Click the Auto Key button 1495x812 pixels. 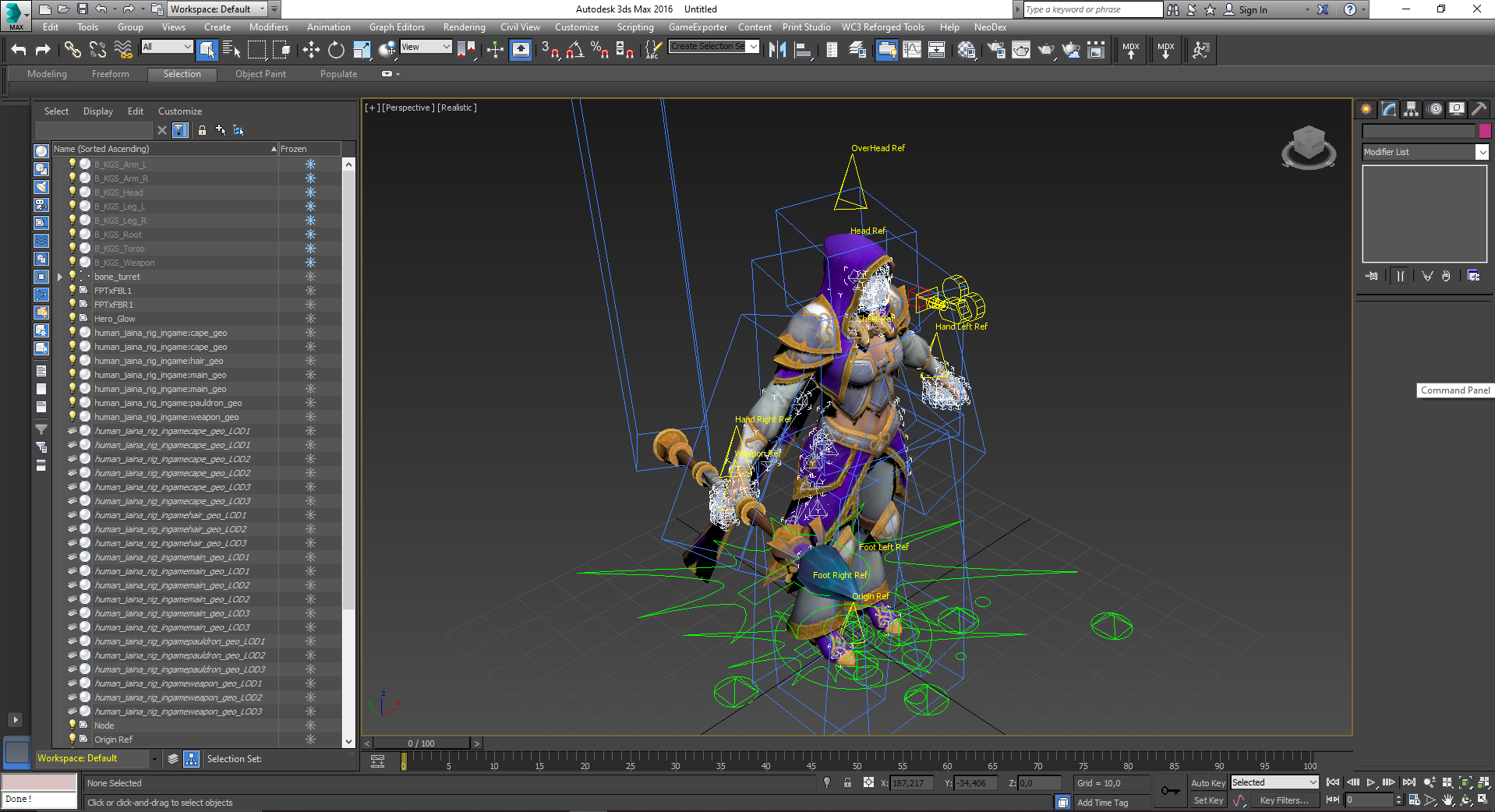tap(1207, 782)
